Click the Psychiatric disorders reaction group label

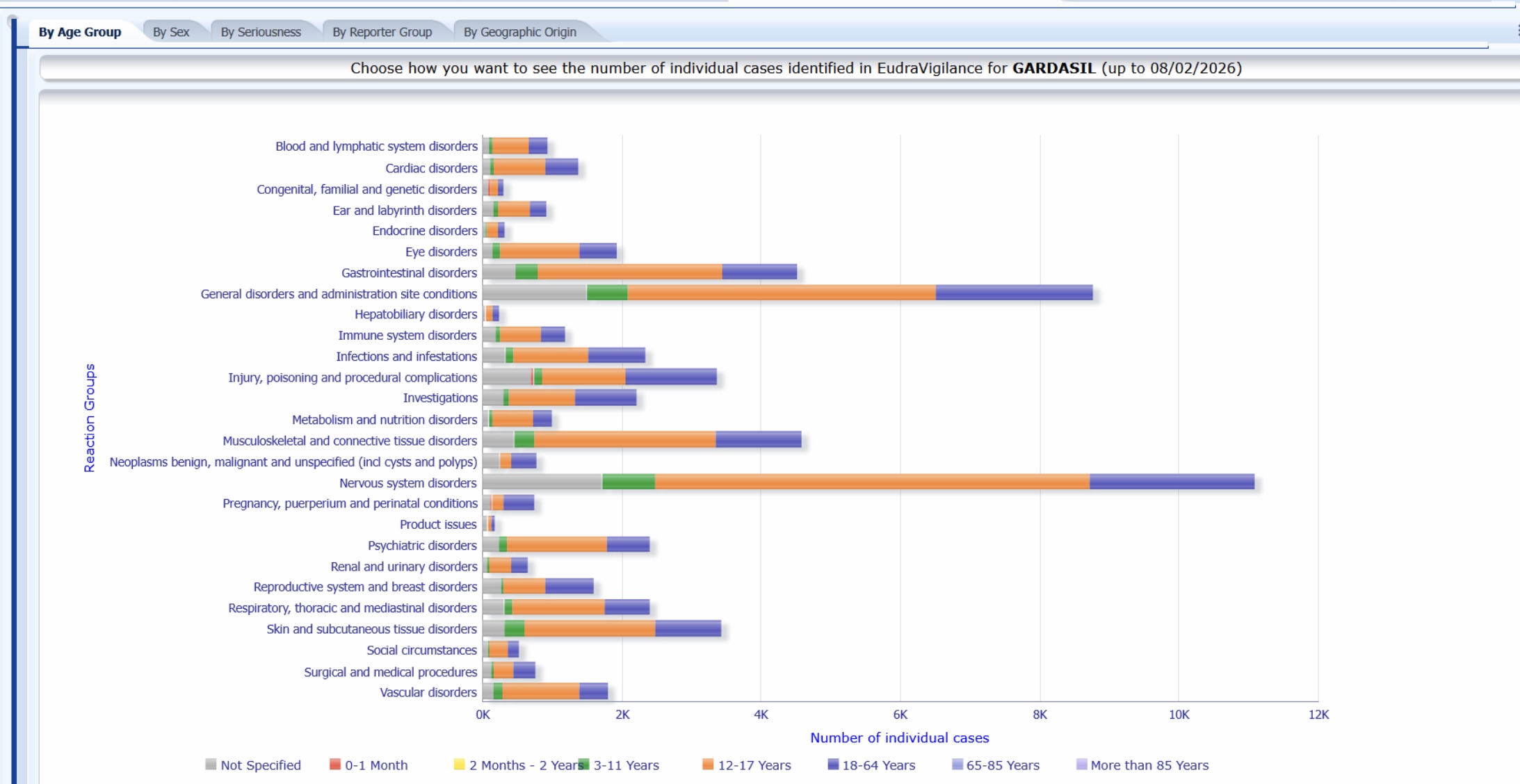(422, 546)
